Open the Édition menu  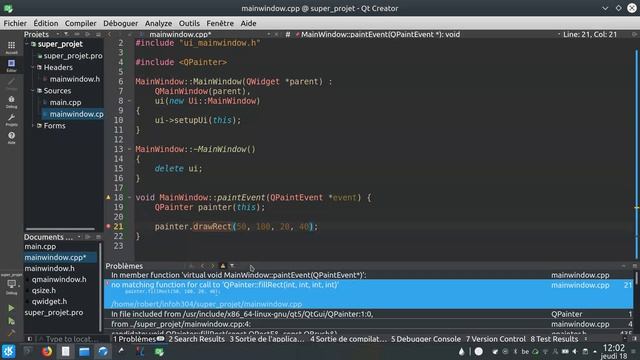click(x=46, y=23)
